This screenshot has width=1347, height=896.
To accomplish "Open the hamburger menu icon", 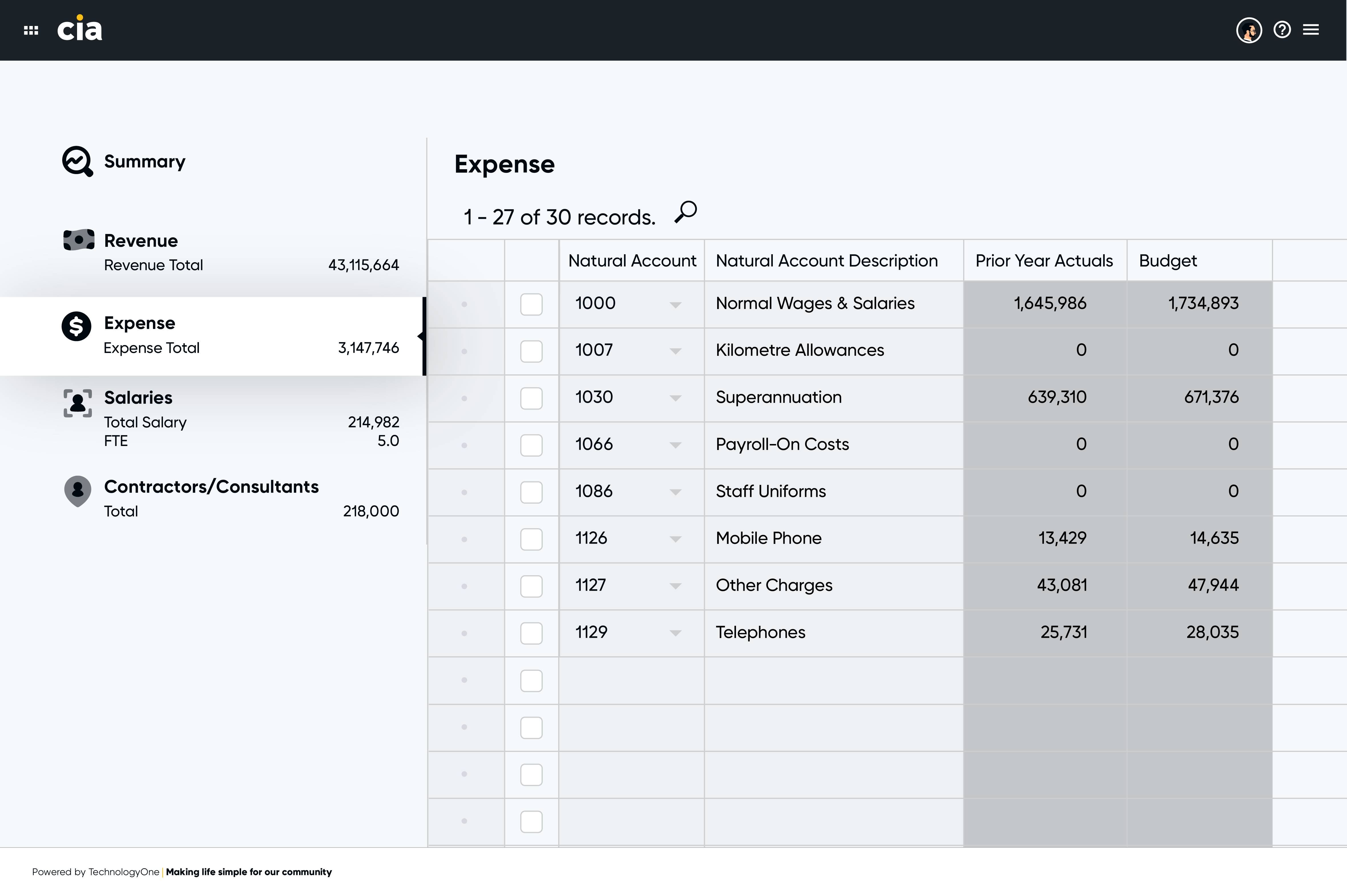I will 1311,30.
